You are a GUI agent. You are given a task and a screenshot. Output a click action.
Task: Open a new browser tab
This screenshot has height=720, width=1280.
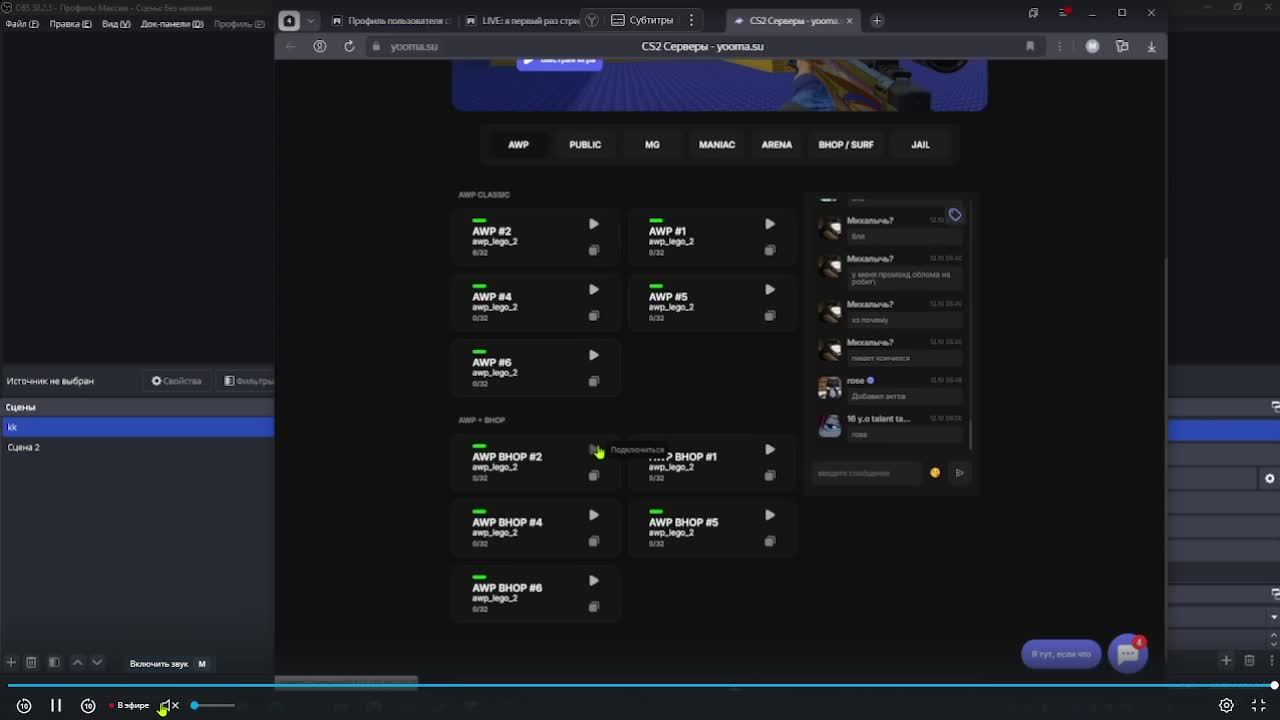pos(877,20)
